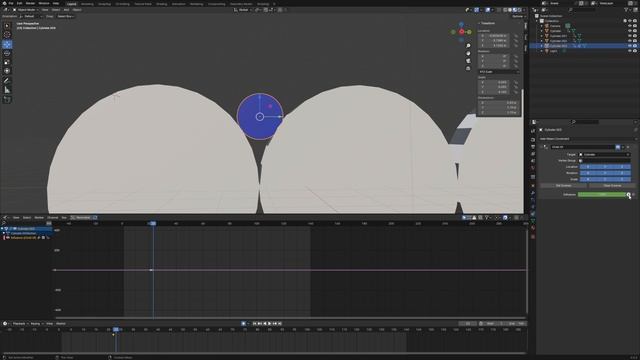Viewport: 640px width, 360px height.
Task: Toggle Child Of Rotation Y checkbox
Action: point(605,173)
